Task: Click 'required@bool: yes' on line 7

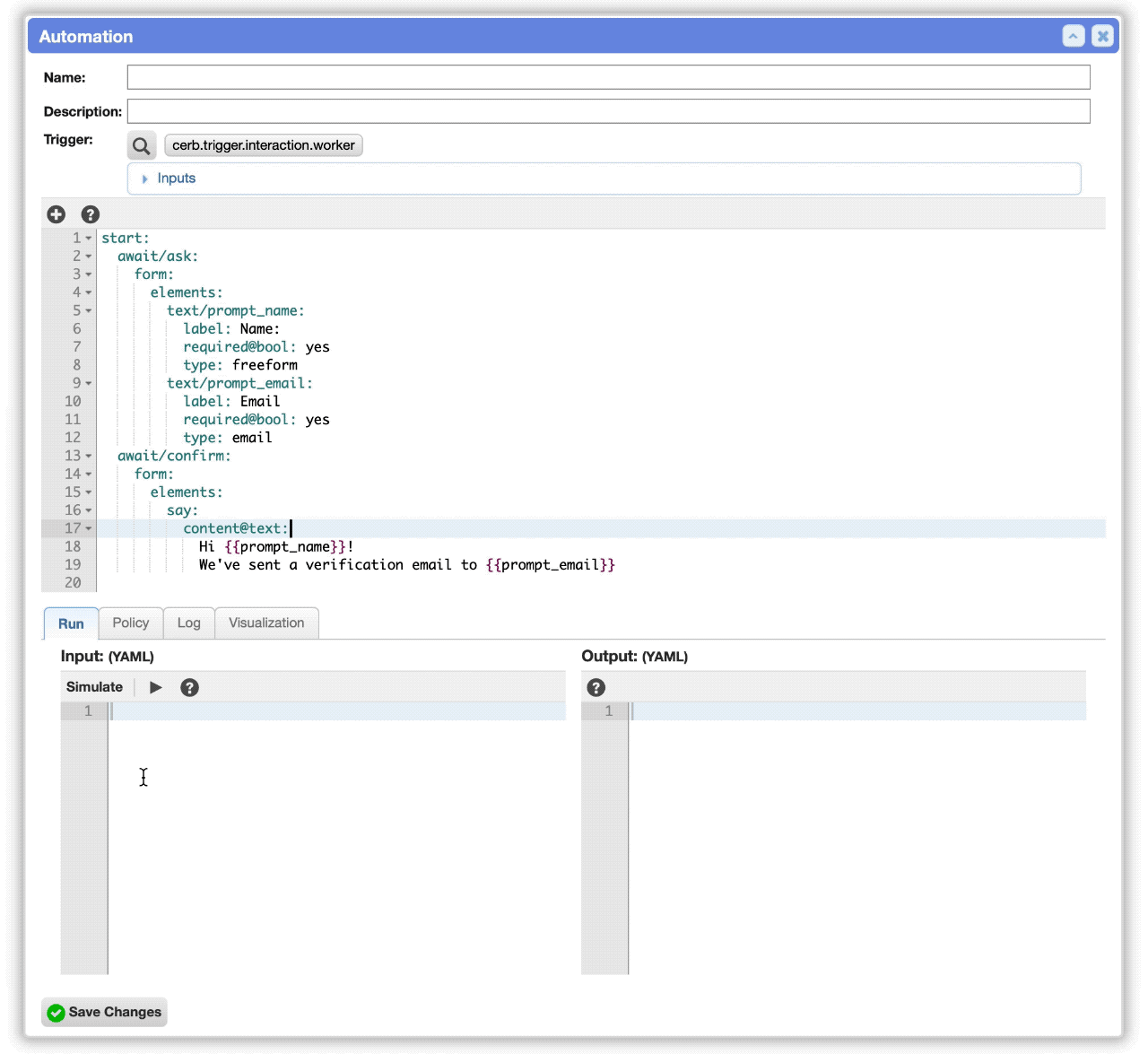Action: click(x=257, y=347)
